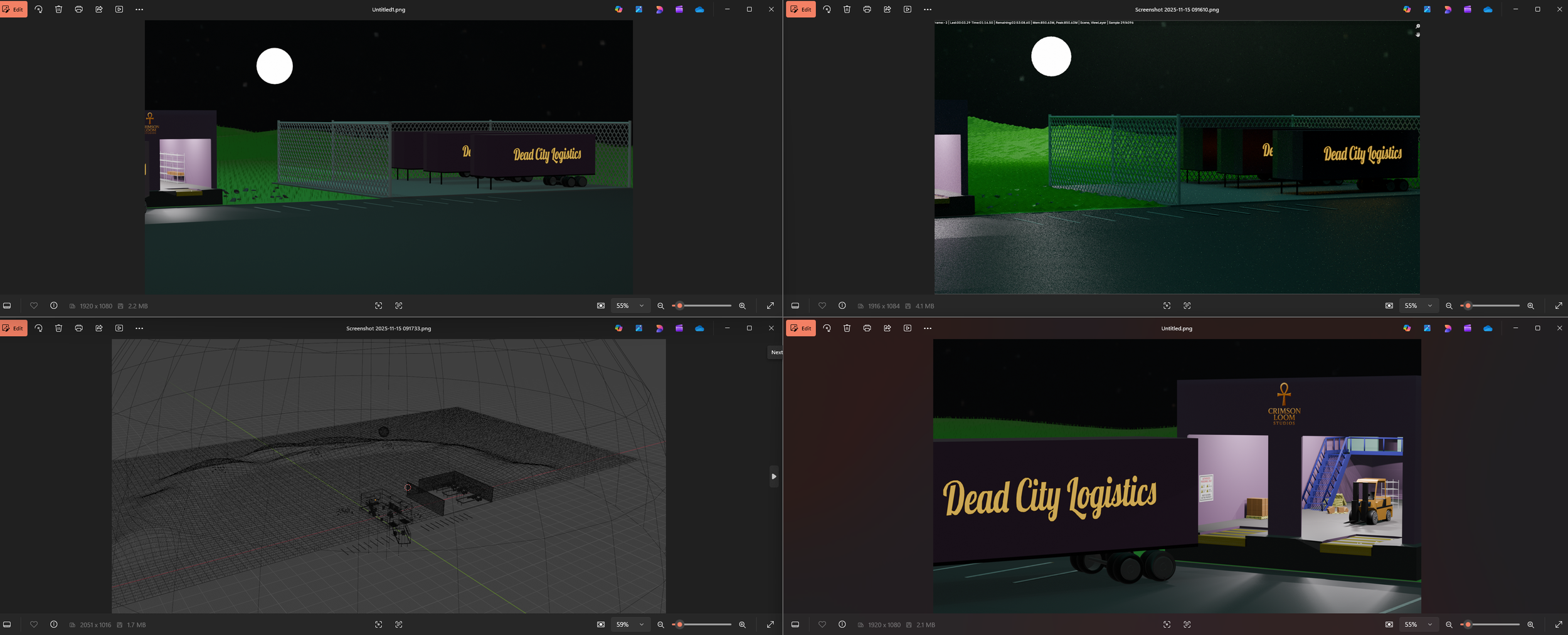Favorite the Untitled.png image
Viewport: 1568px width, 635px height.
coord(822,624)
